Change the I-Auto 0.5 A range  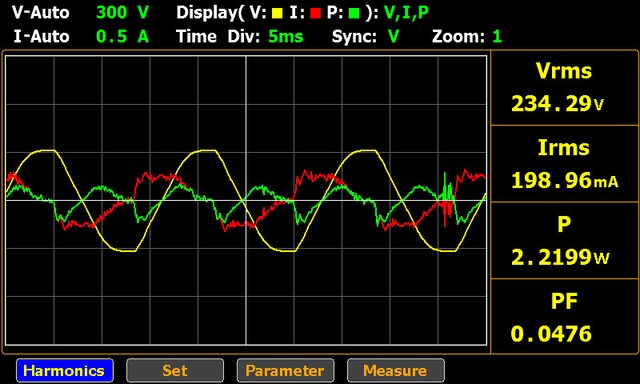[x=122, y=37]
